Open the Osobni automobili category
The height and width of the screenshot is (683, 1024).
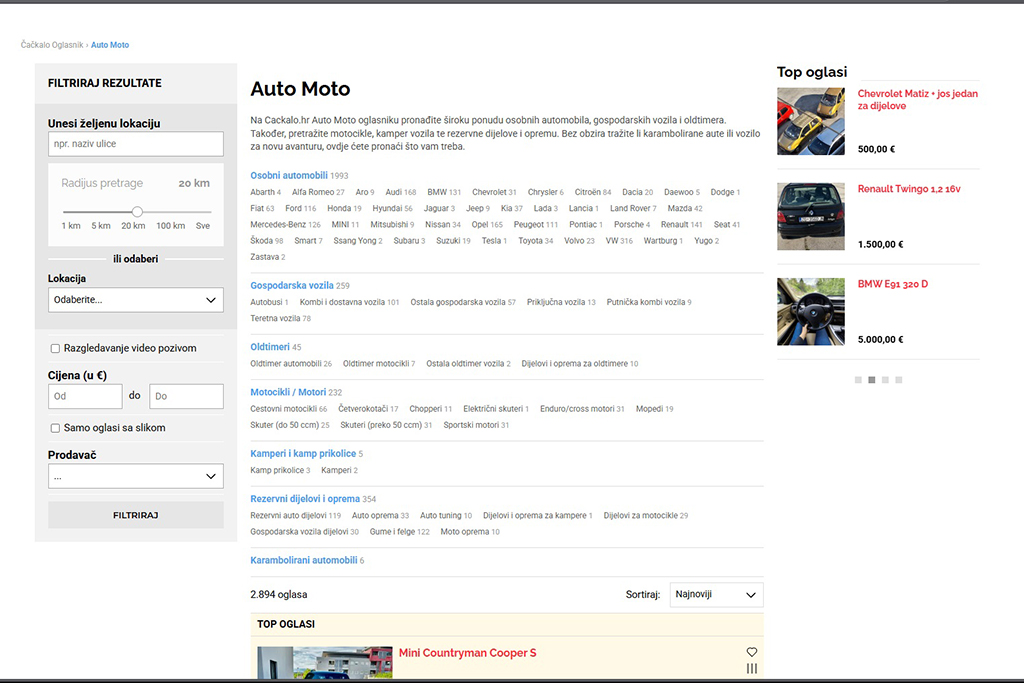click(x=289, y=175)
